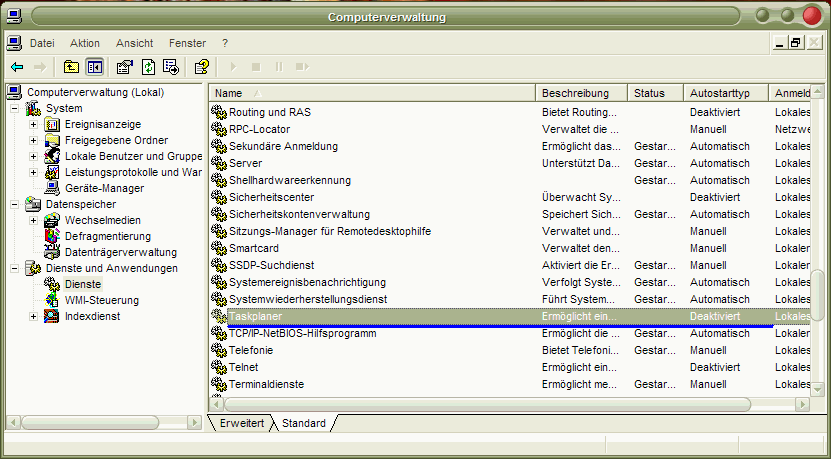Select the Terminaldienste service
This screenshot has width=831, height=459.
[266, 384]
